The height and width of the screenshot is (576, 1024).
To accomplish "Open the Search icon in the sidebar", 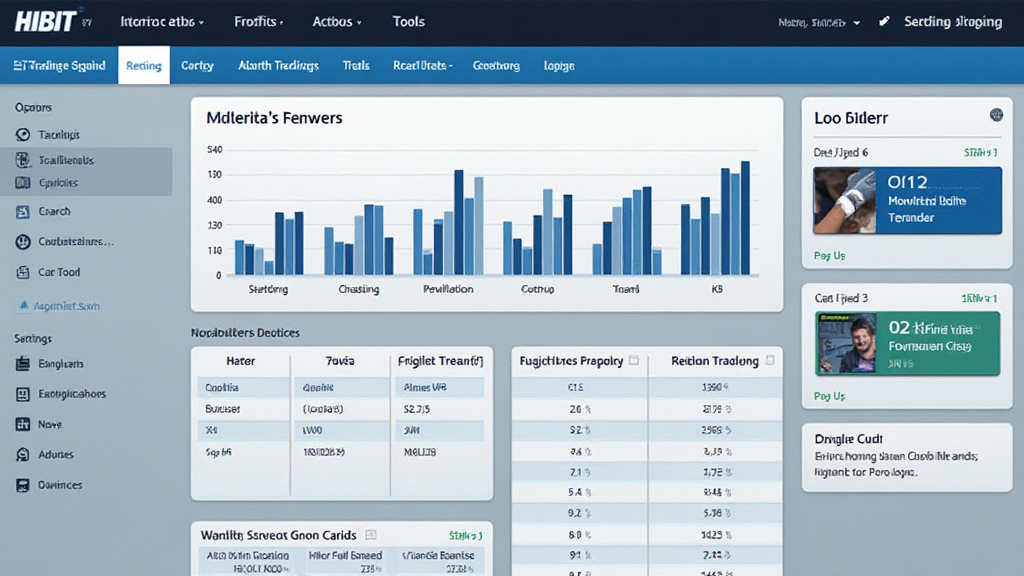I will 23,211.
